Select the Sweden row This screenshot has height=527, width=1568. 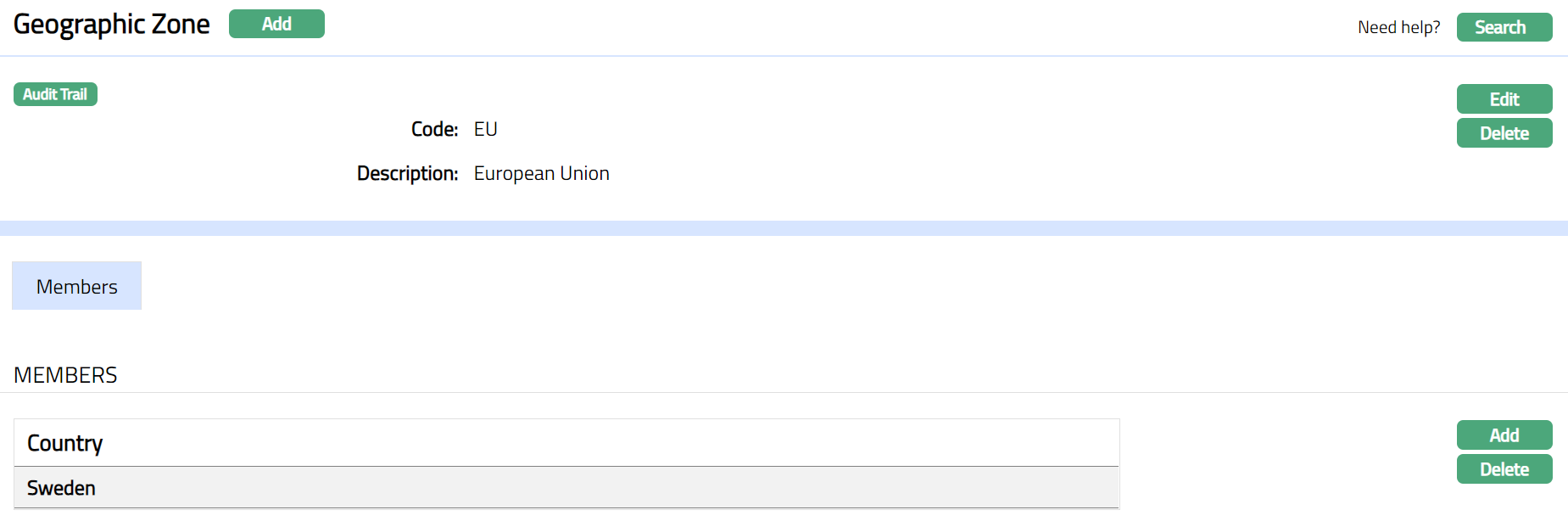pyautogui.click(x=566, y=488)
